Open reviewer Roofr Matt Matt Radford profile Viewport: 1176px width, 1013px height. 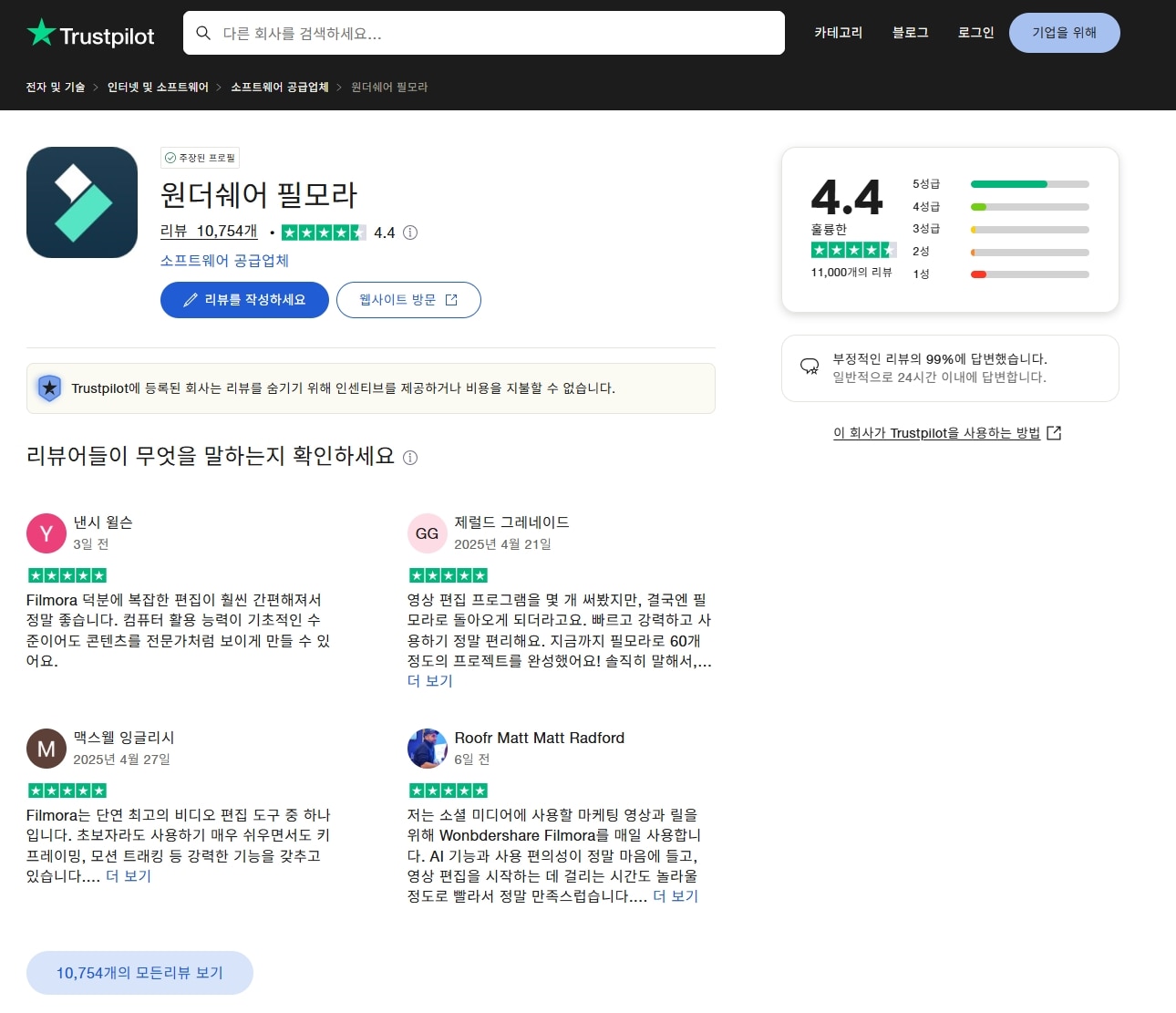(540, 738)
